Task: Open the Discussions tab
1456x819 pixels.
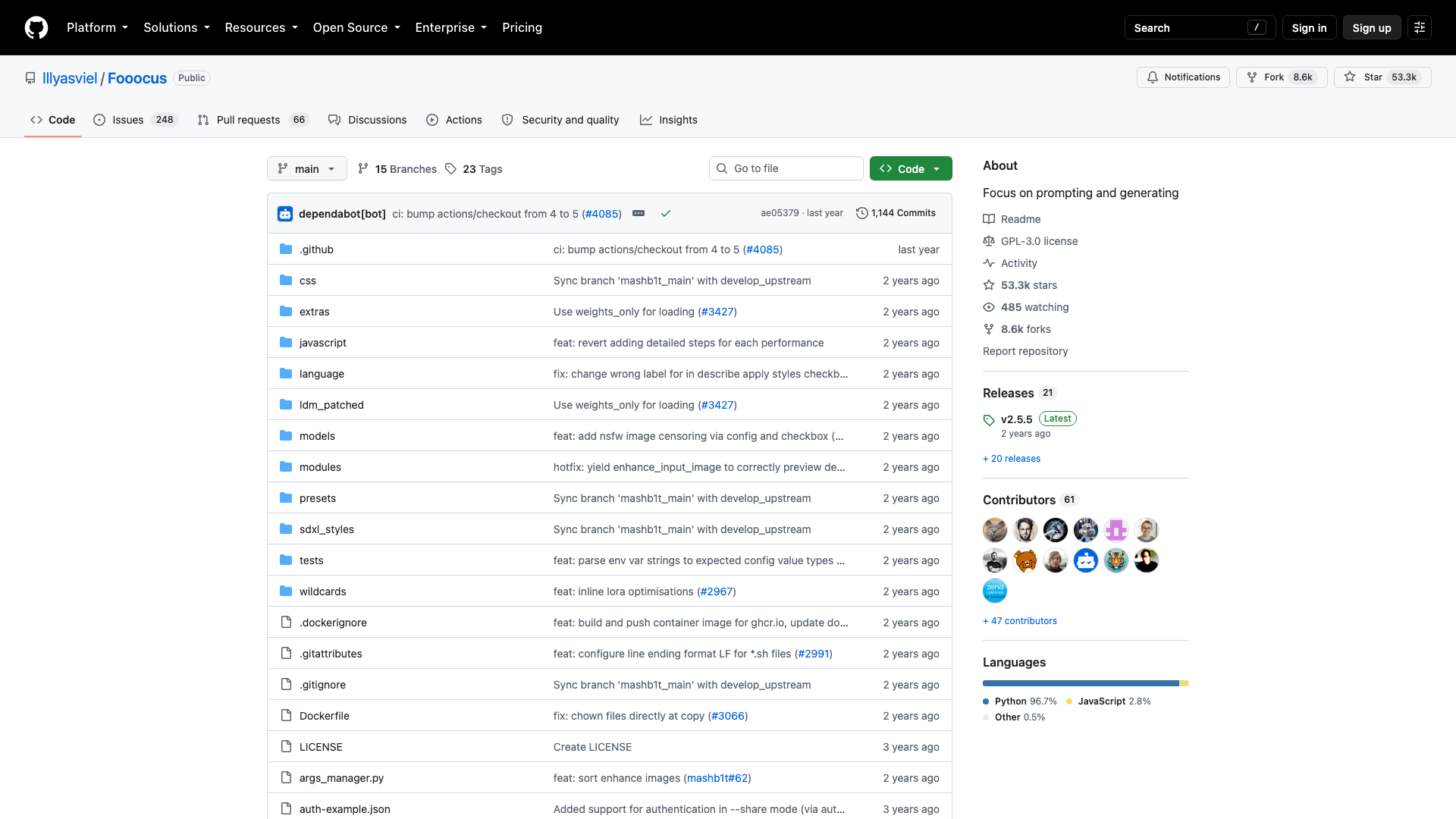Action: (368, 120)
